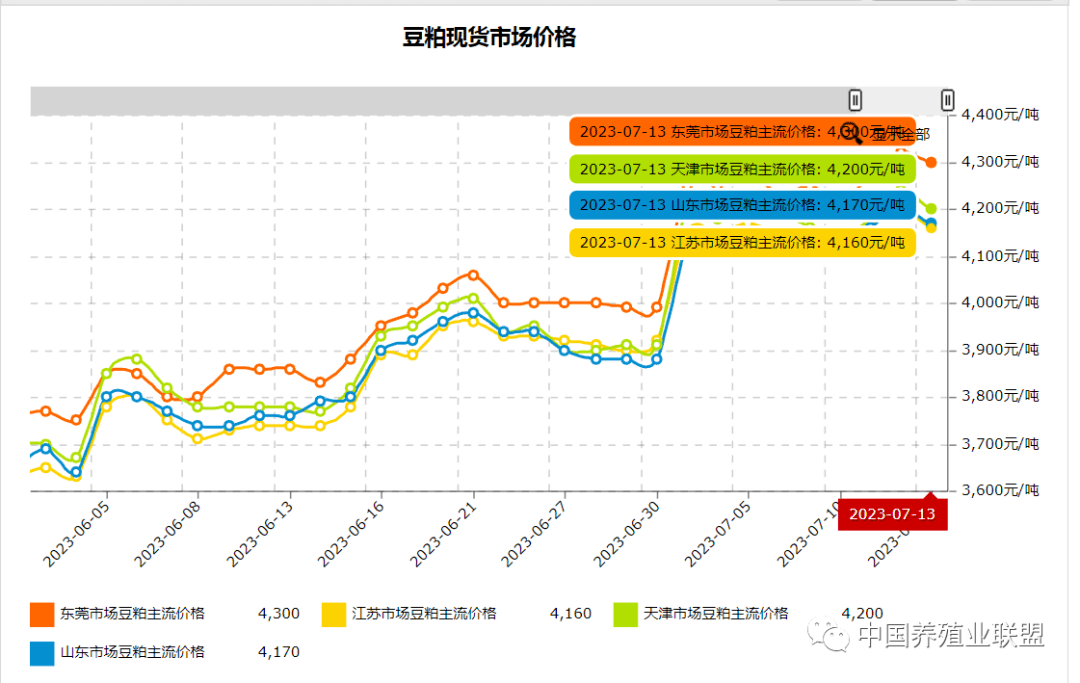Grab the right range scrollbar handle
This screenshot has height=683, width=1080.
(947, 101)
